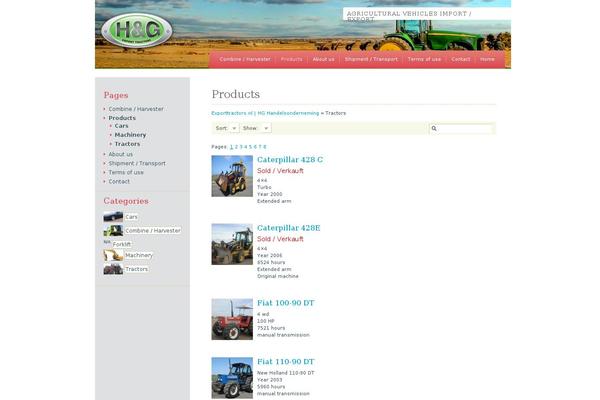Click the Cars category label

point(131,217)
